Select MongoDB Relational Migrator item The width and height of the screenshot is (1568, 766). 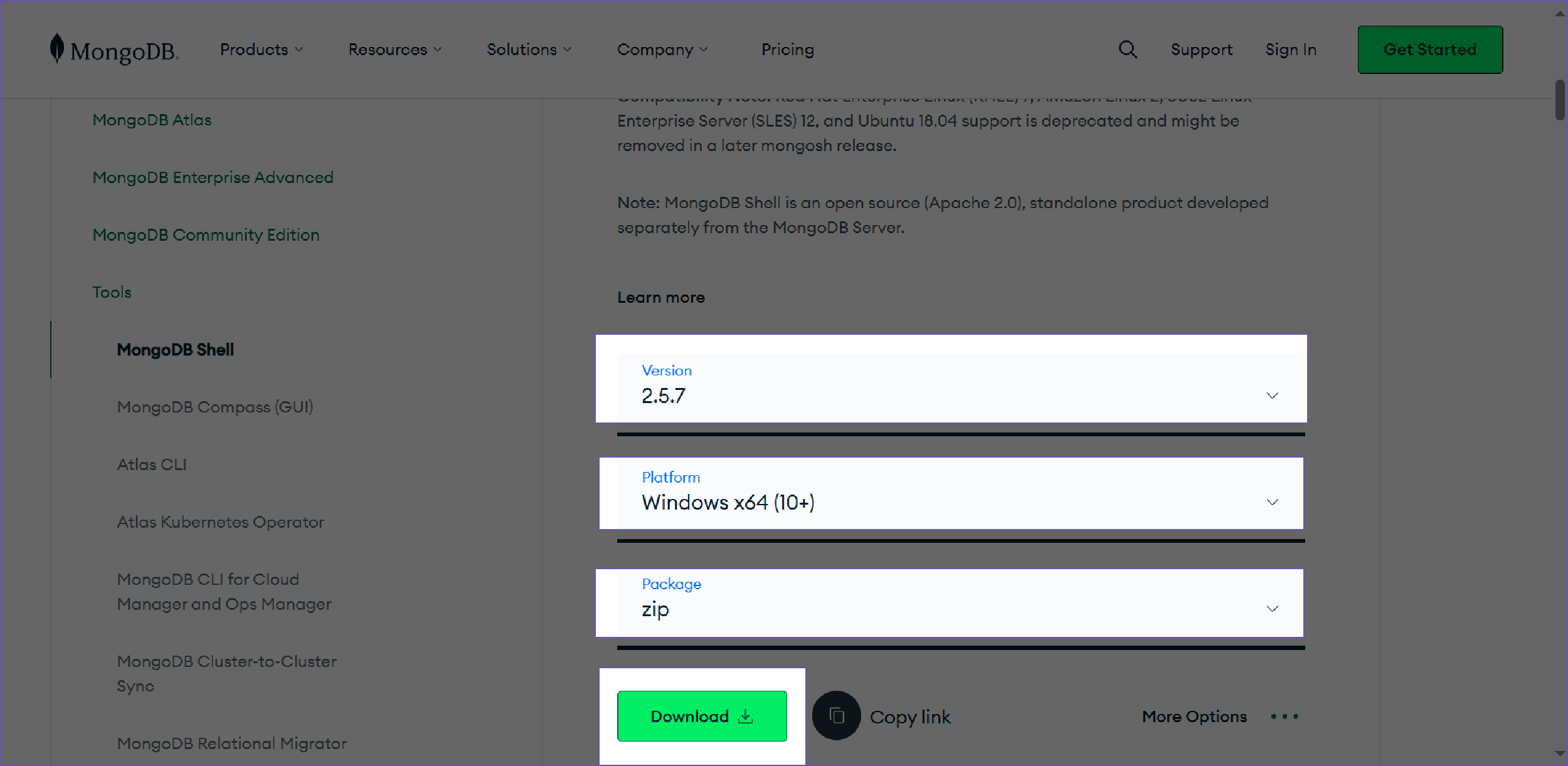pos(231,743)
